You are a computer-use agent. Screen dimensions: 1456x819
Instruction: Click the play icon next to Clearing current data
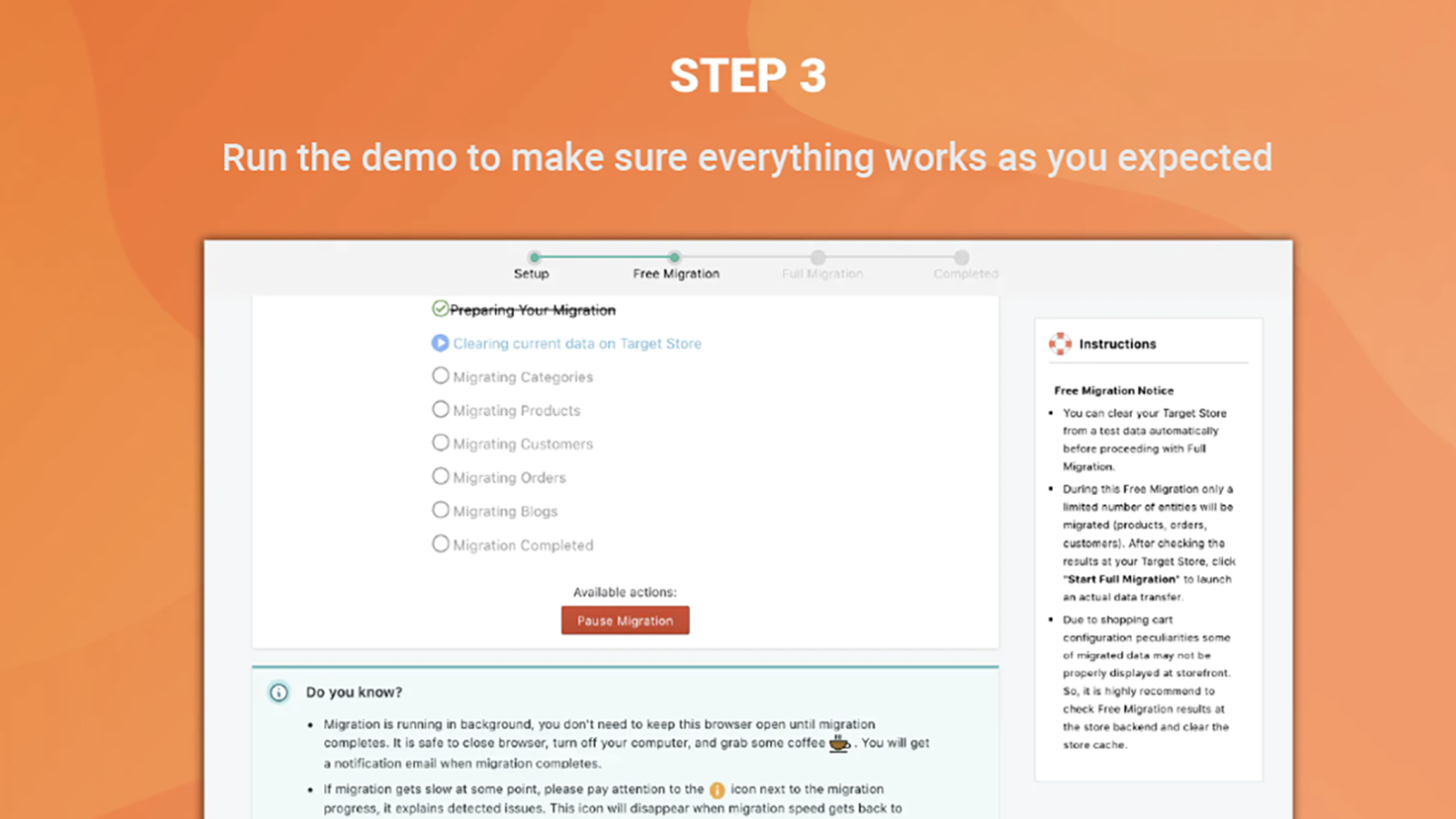coord(440,343)
